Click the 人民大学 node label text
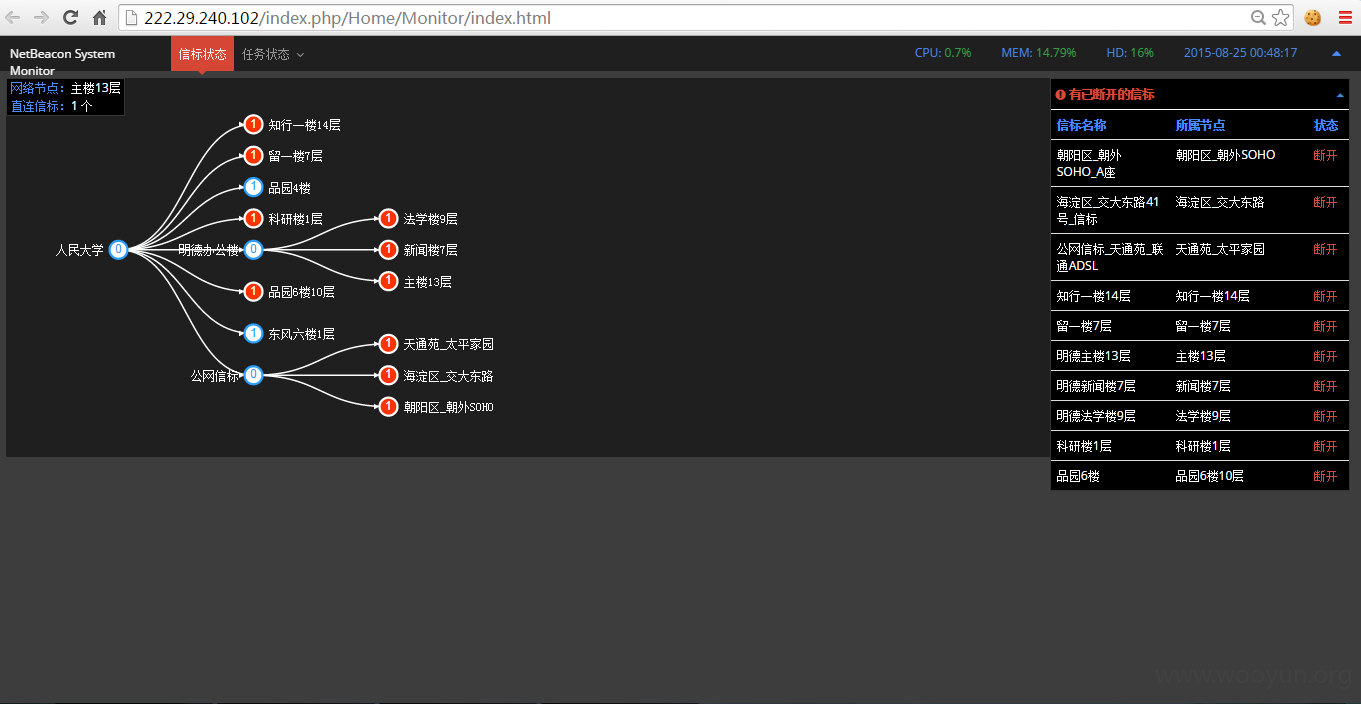The width and height of the screenshot is (1361, 704). pyautogui.click(x=80, y=250)
